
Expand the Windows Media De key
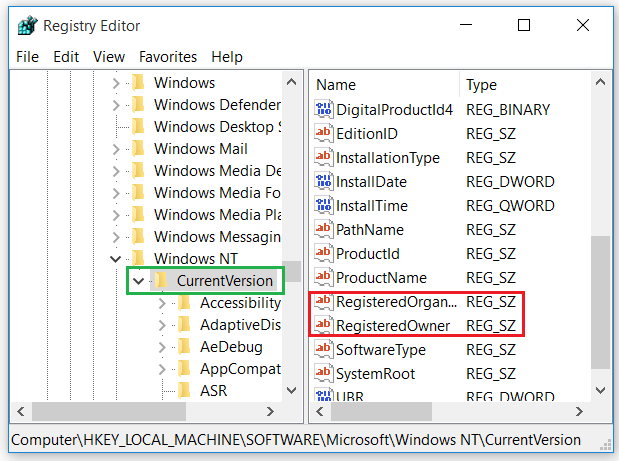click(116, 171)
